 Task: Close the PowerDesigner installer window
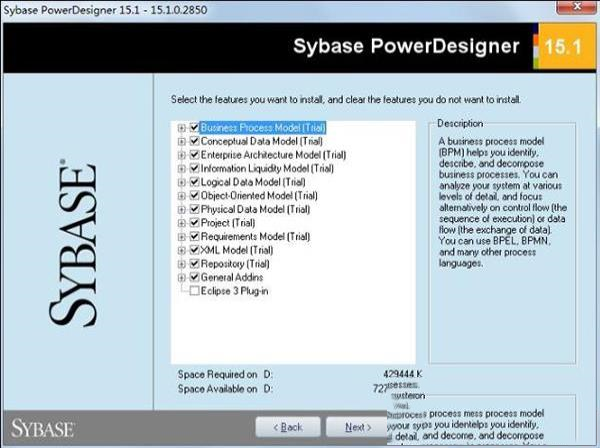pos(577,7)
